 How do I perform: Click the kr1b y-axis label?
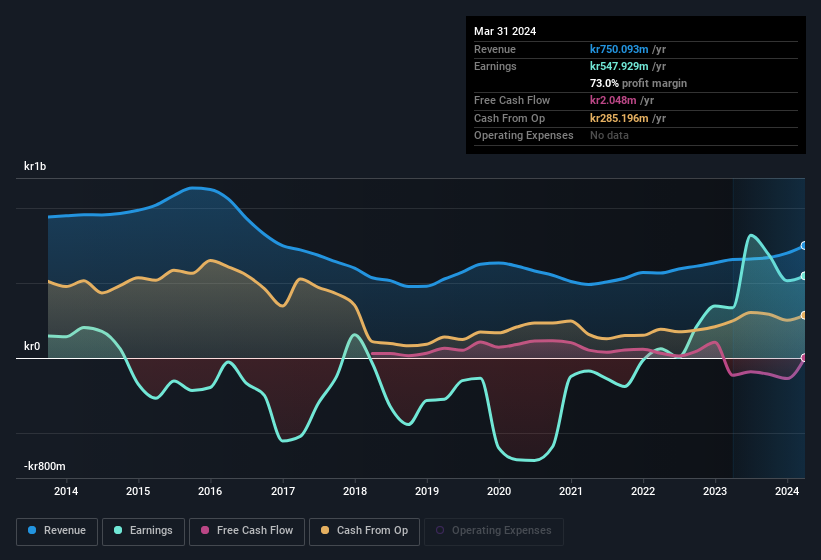click(35, 166)
